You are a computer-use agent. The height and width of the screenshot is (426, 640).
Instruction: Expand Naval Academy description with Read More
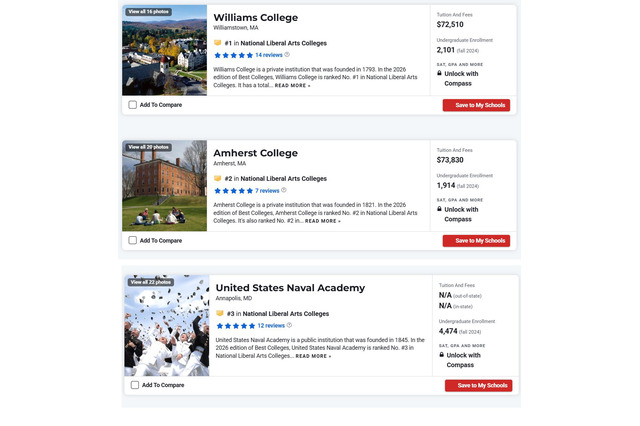coord(313,356)
